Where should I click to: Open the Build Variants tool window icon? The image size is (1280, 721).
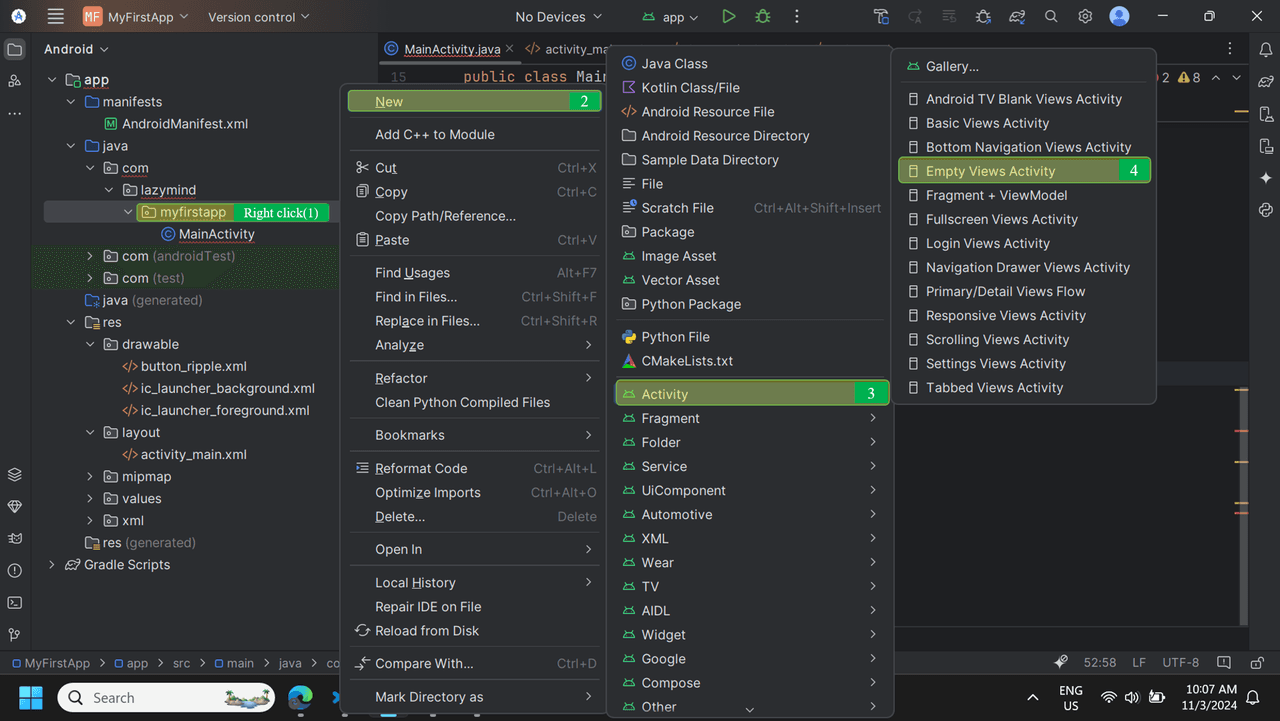coord(14,475)
